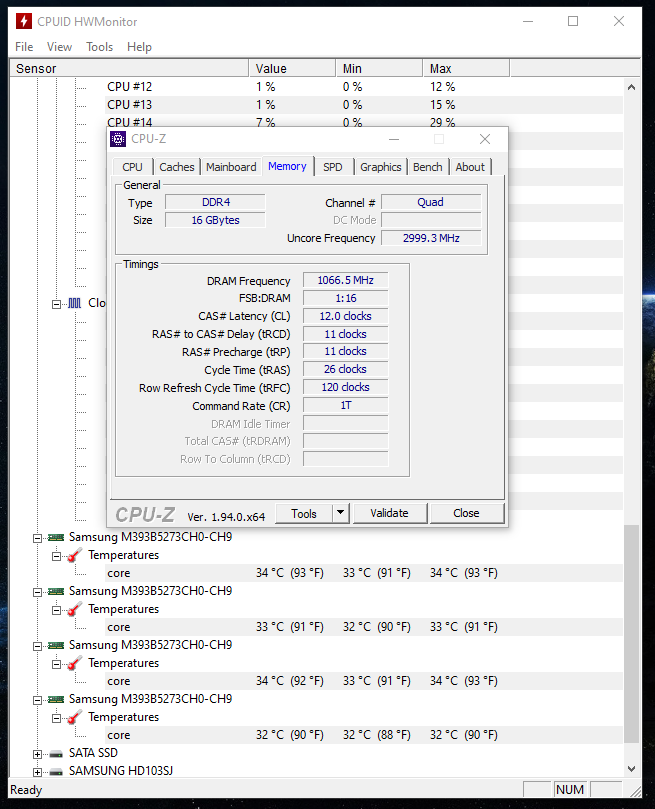Screen dimensions: 655x809
Task: Maximize the HWMonitor window
Action: click(573, 21)
